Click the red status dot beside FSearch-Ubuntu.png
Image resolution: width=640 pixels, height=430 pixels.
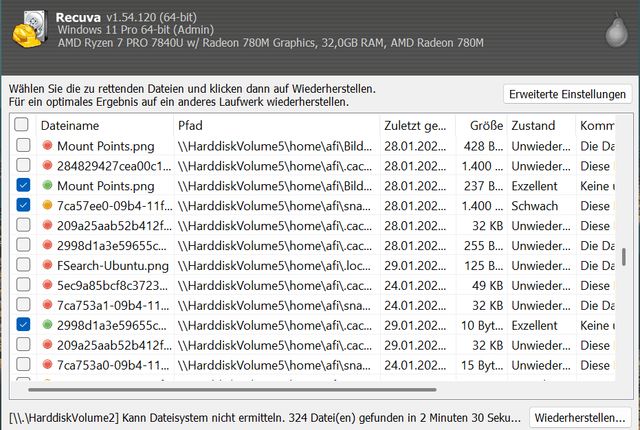pos(47,265)
